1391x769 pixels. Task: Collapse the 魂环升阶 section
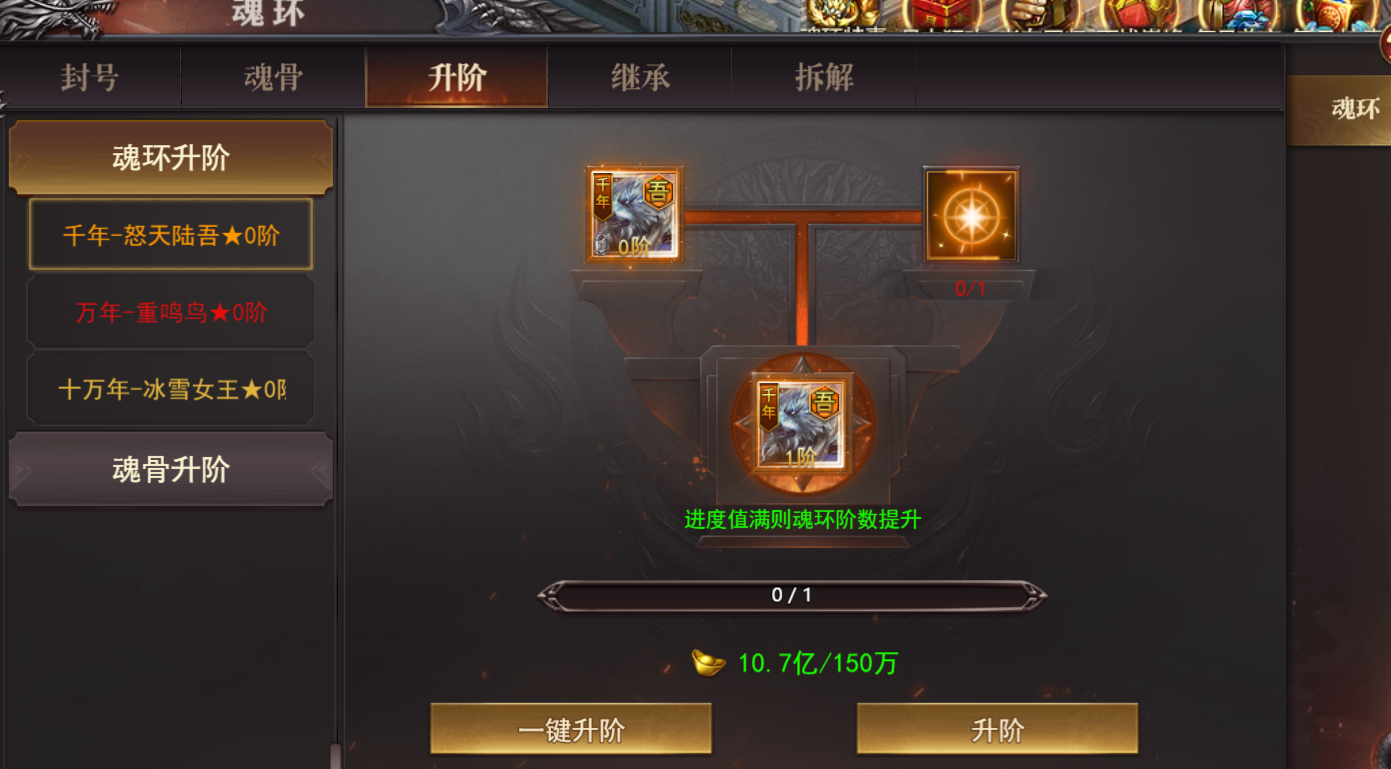click(x=171, y=158)
